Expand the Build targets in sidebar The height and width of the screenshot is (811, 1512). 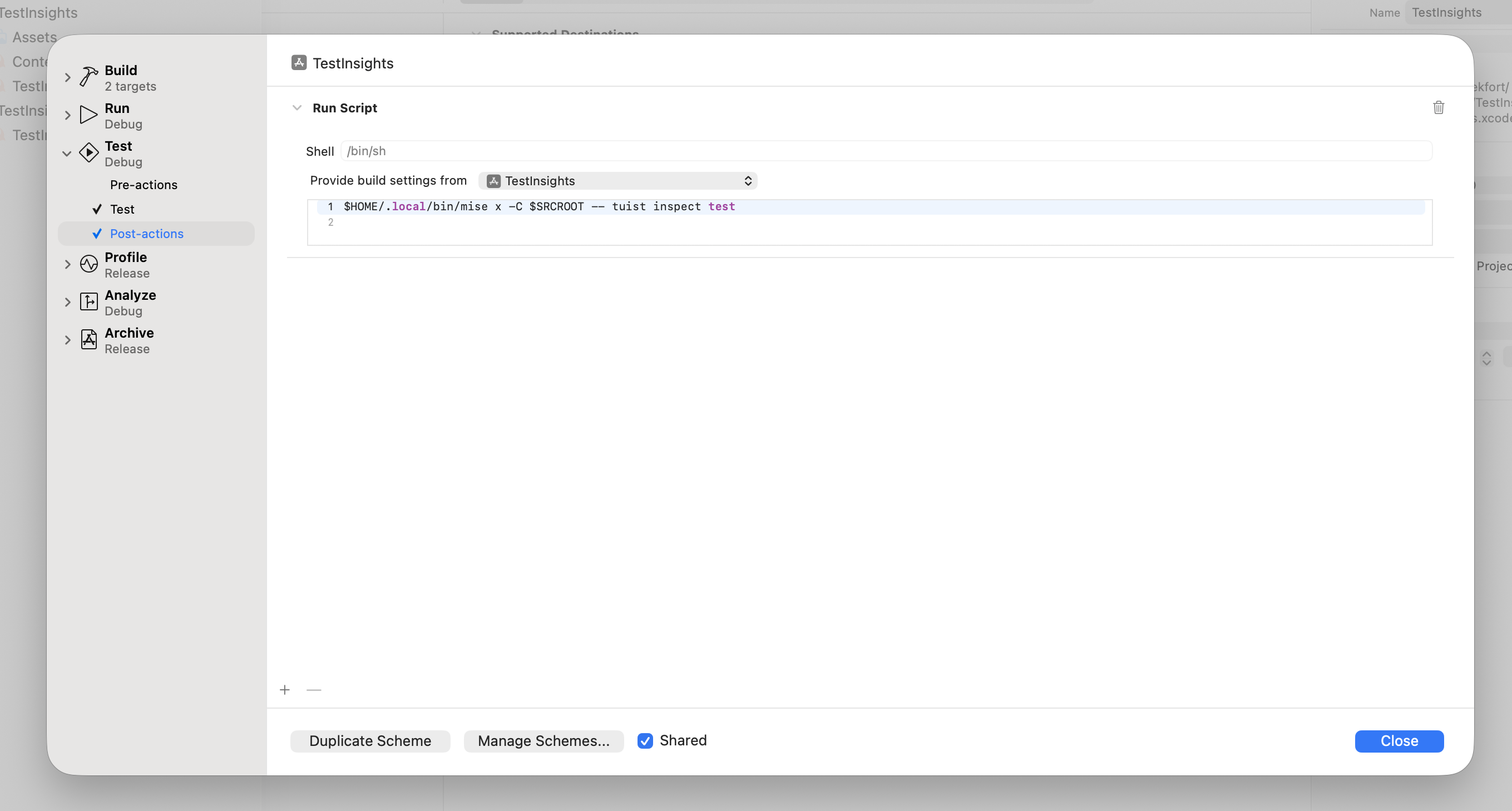pyautogui.click(x=67, y=77)
